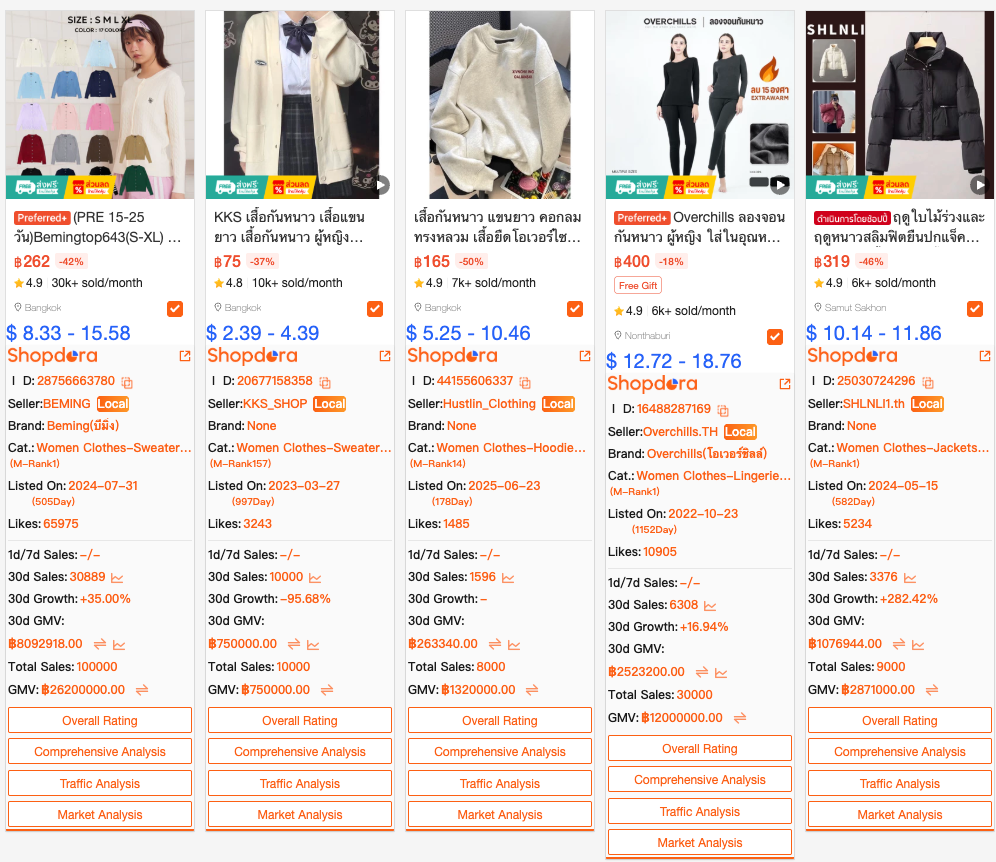Toggle checkbox on Overchills product card
Viewport: 996px width, 862px height.
(x=775, y=337)
